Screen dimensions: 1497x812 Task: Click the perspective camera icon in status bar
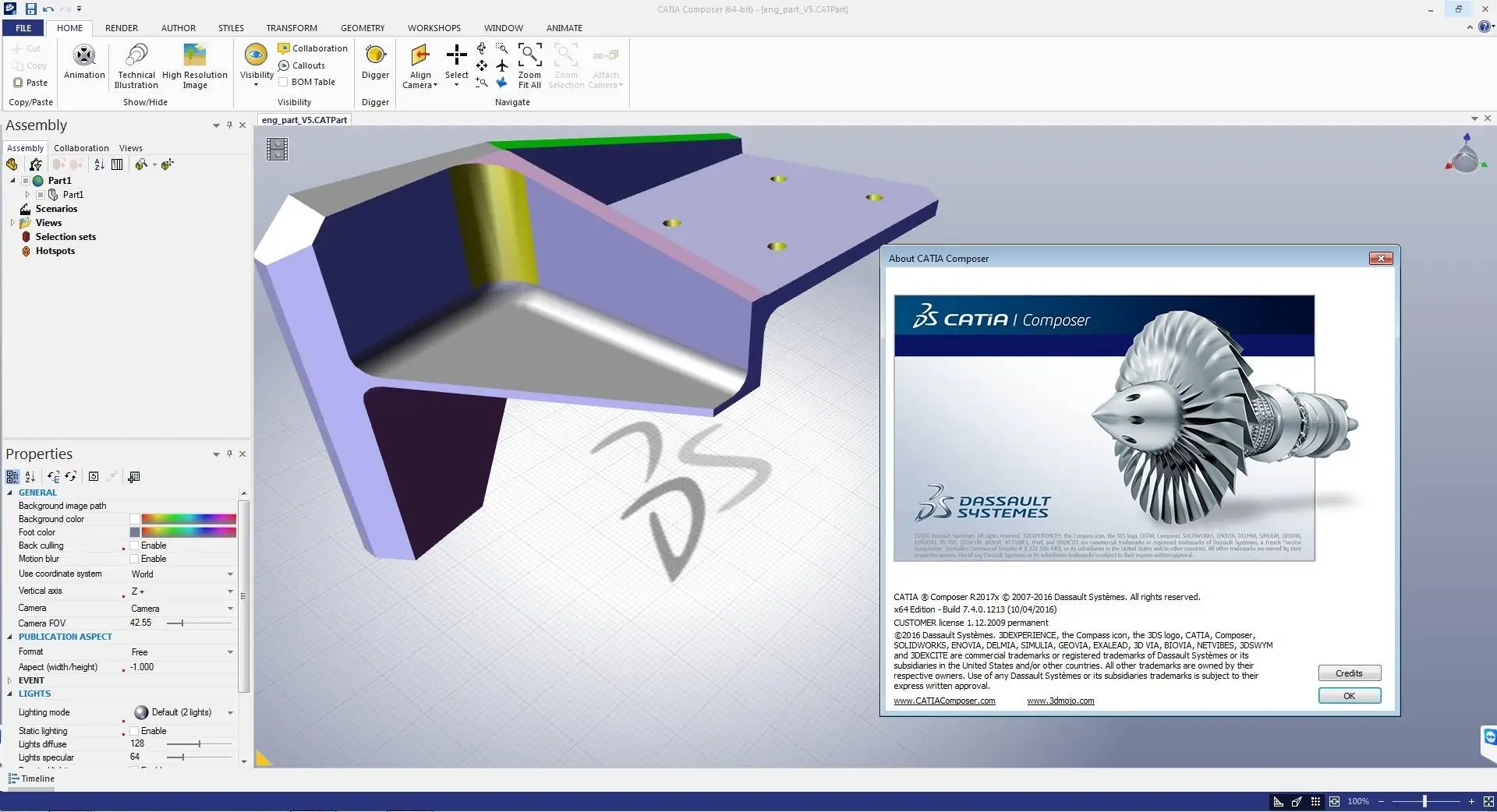tap(1297, 801)
